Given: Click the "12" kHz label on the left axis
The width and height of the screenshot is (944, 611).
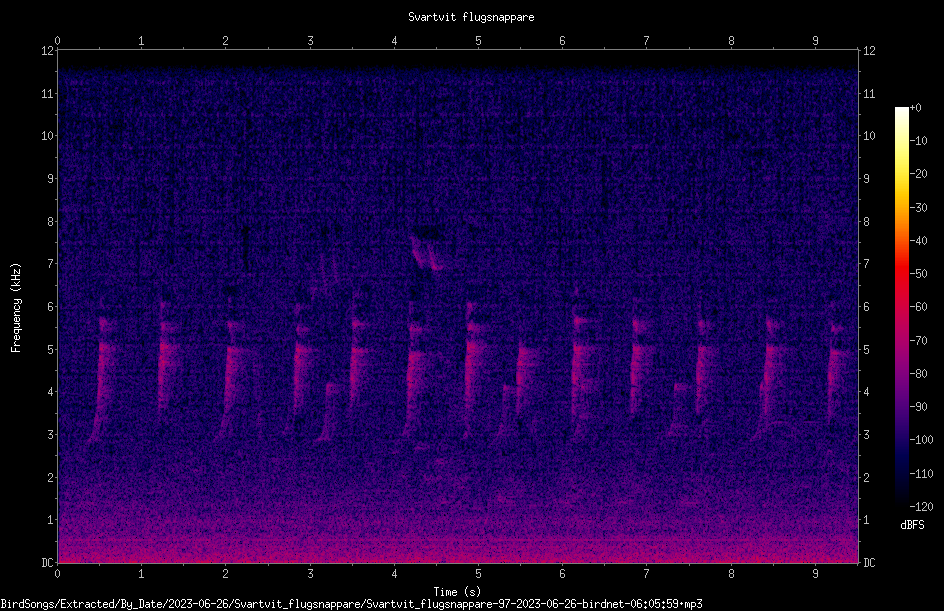Looking at the screenshot, I should click(48, 51).
